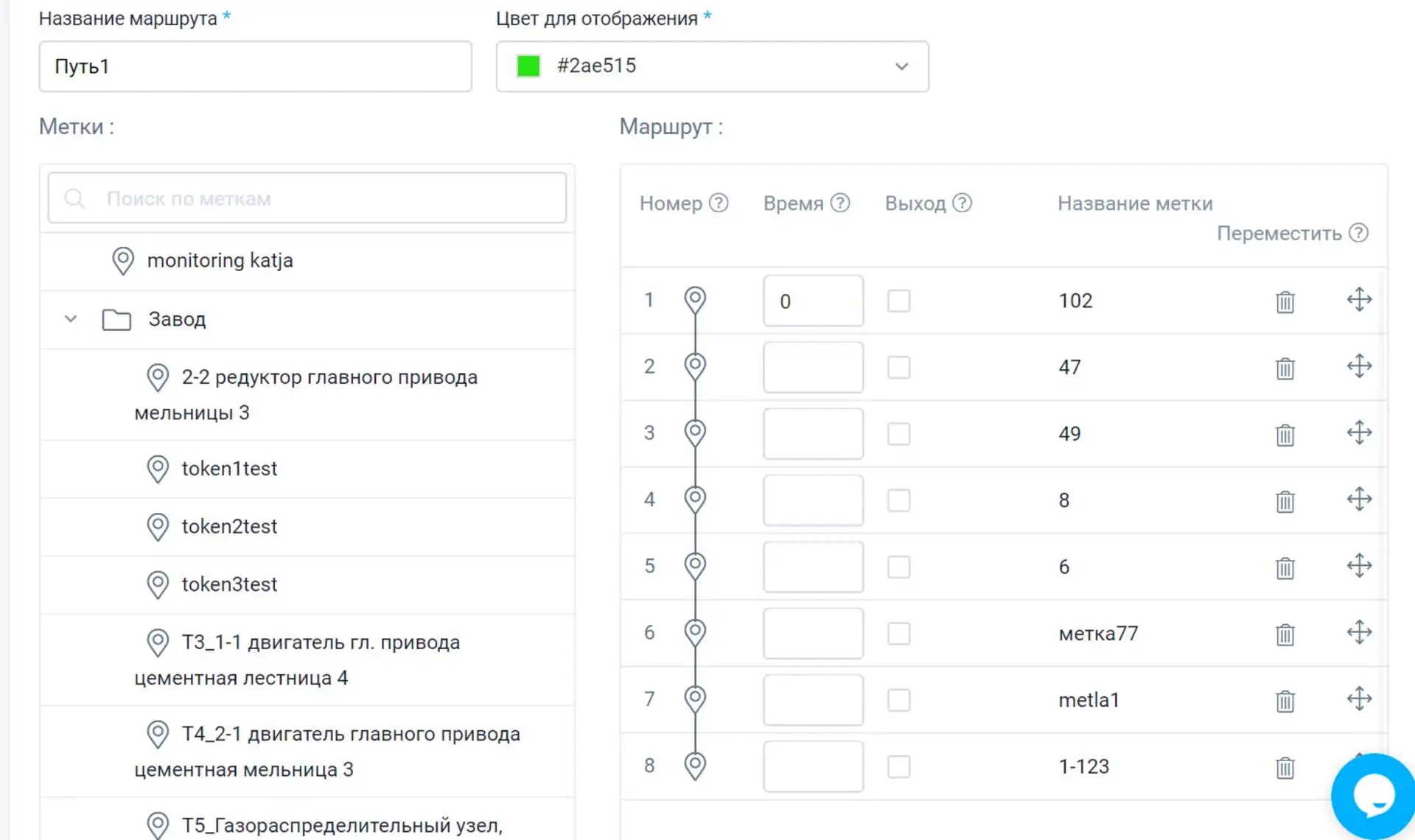Click move handle for label 47
The width and height of the screenshot is (1415, 840).
tap(1359, 366)
